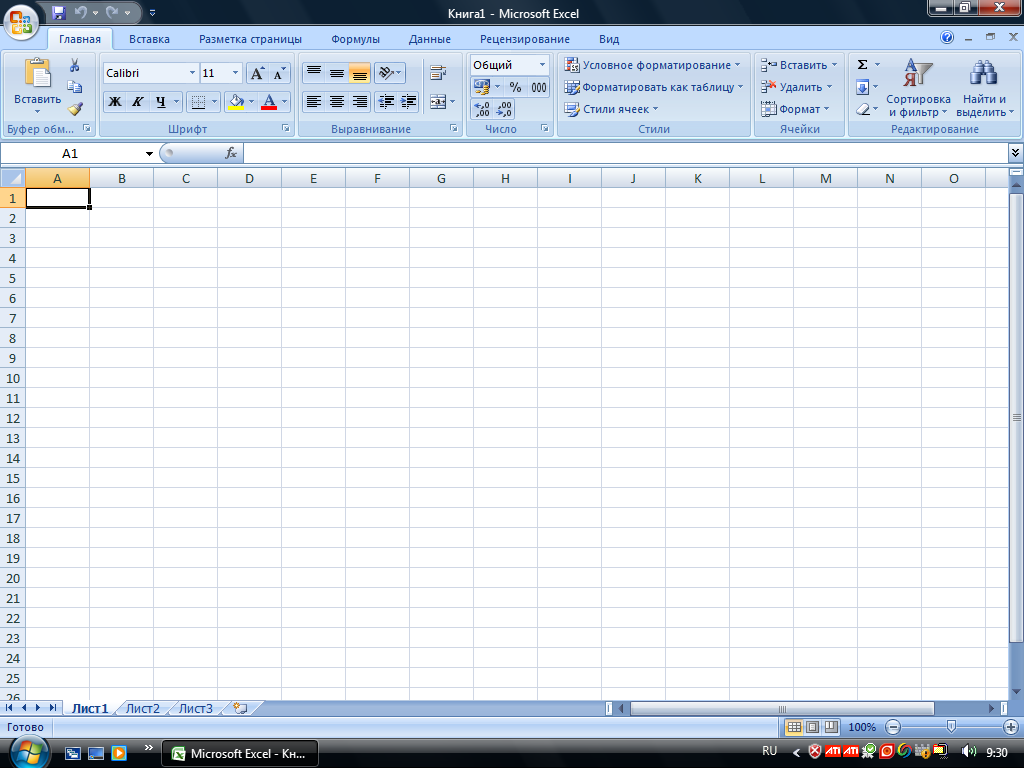Apply cell borders icon
The width and height of the screenshot is (1024, 768).
(198, 101)
